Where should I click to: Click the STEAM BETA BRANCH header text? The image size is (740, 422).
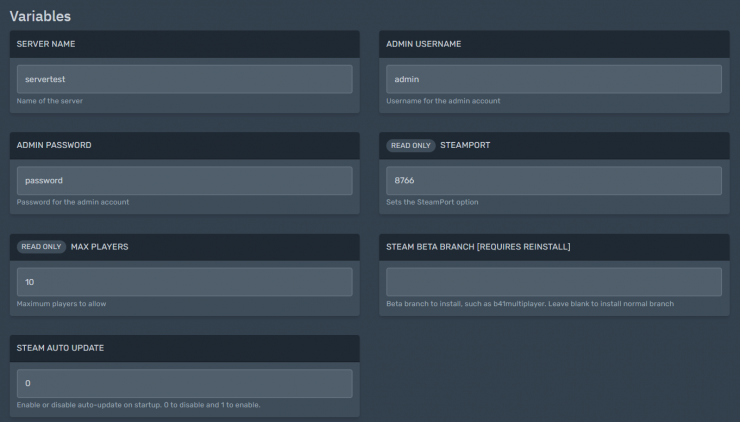(478, 247)
